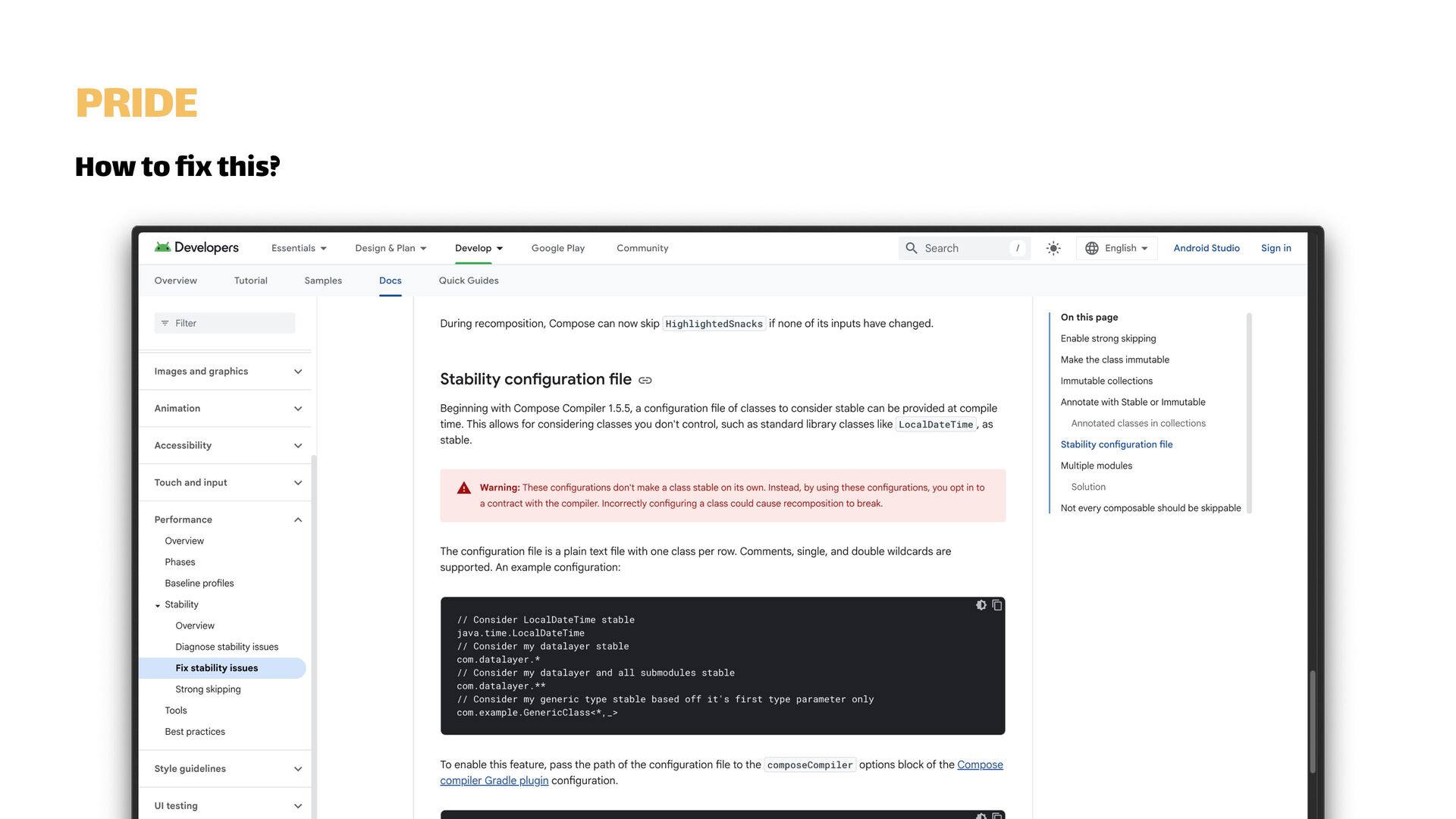Viewport: 1456px width, 819px height.
Task: Expand the Images and graphics section
Action: (x=298, y=372)
